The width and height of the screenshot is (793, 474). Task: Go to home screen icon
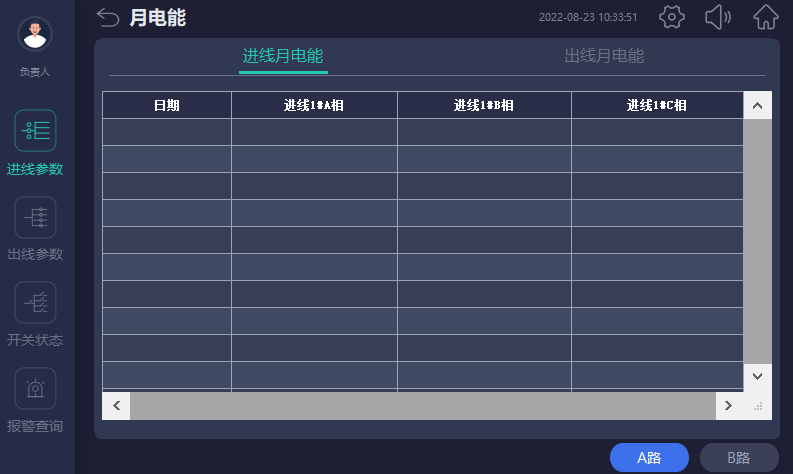point(766,17)
